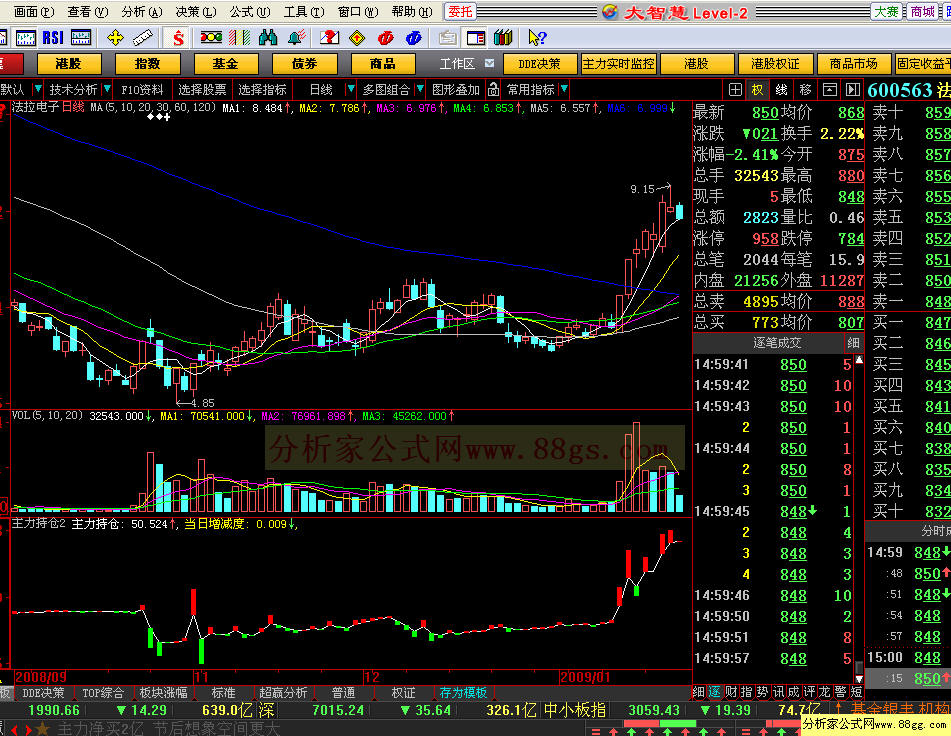Toggle the 移 move button
951x736 pixels.
[805, 90]
